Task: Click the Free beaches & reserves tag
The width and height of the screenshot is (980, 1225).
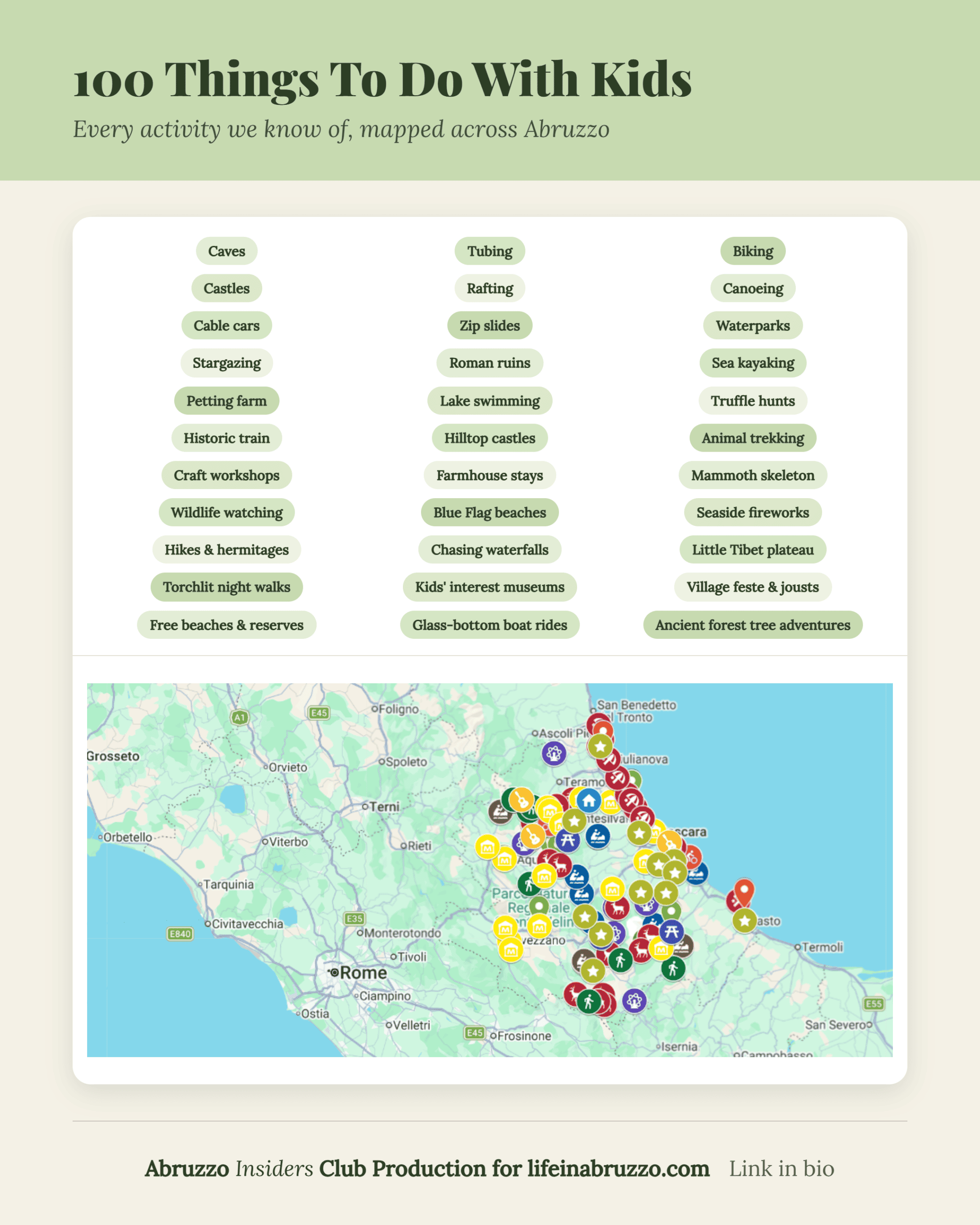Action: (x=227, y=625)
